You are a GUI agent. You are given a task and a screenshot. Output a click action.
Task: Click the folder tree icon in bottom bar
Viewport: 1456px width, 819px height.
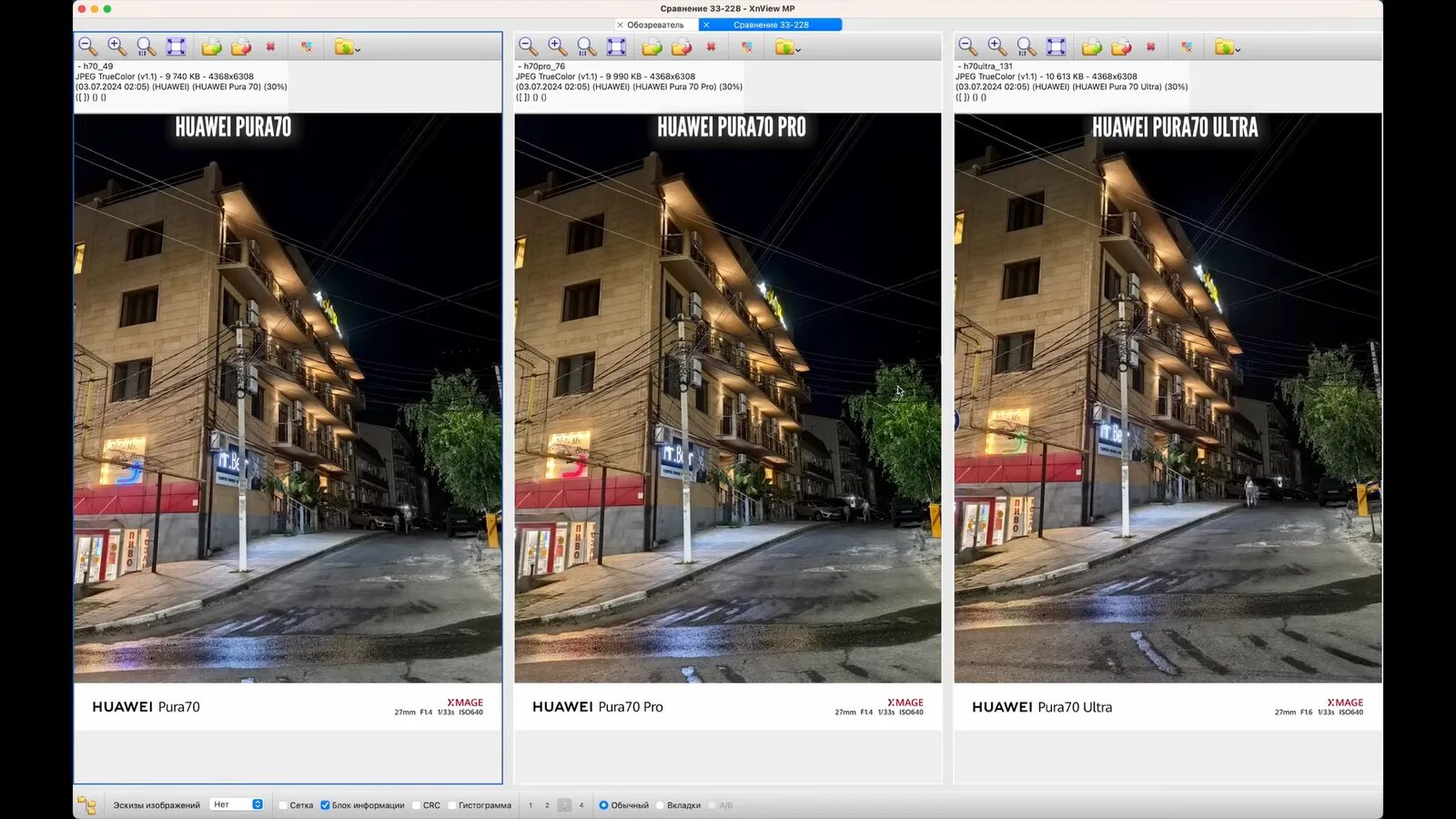86,804
